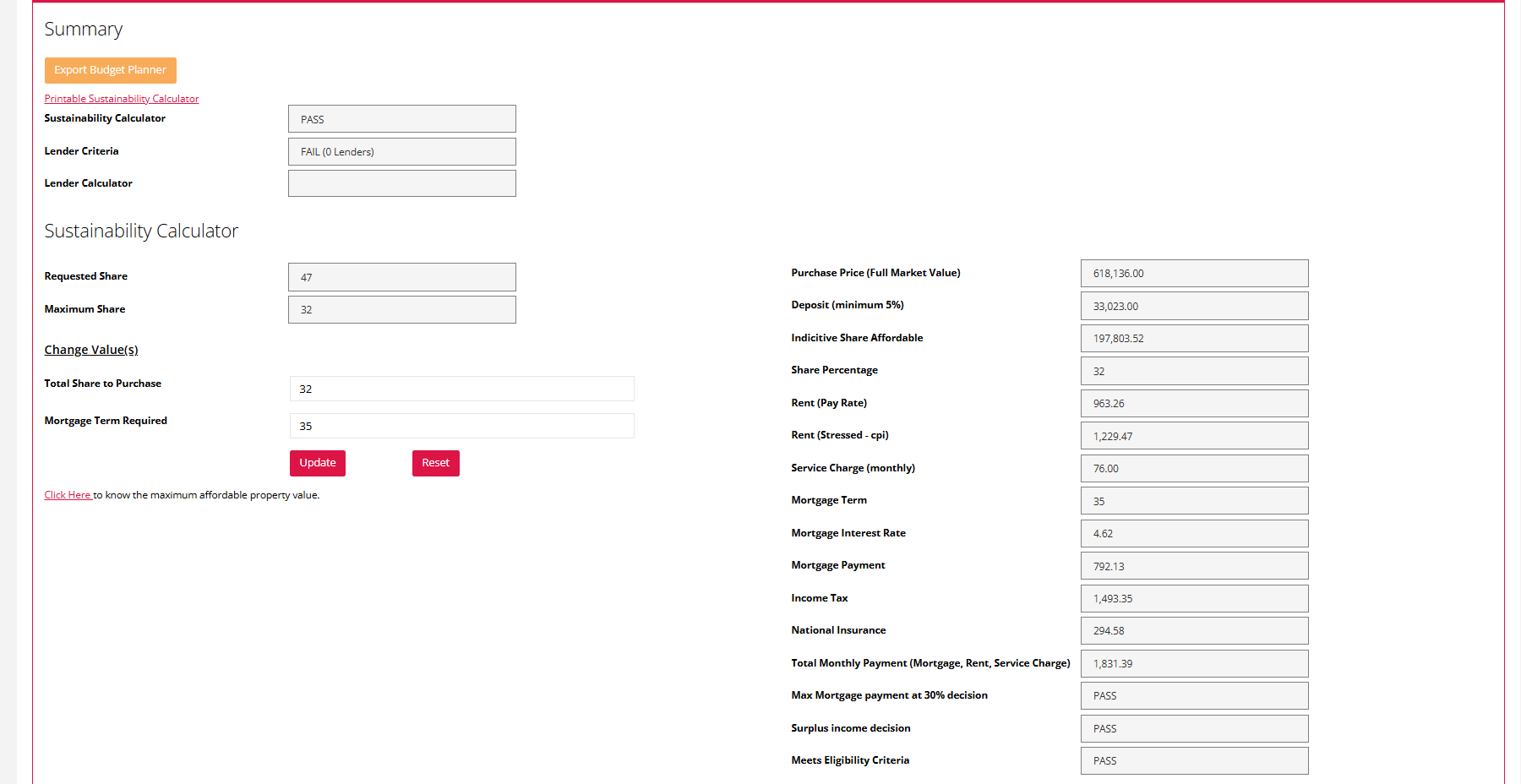The width and height of the screenshot is (1521, 784).
Task: Select the Meets Eligibility Criteria result field
Action: (x=1194, y=761)
